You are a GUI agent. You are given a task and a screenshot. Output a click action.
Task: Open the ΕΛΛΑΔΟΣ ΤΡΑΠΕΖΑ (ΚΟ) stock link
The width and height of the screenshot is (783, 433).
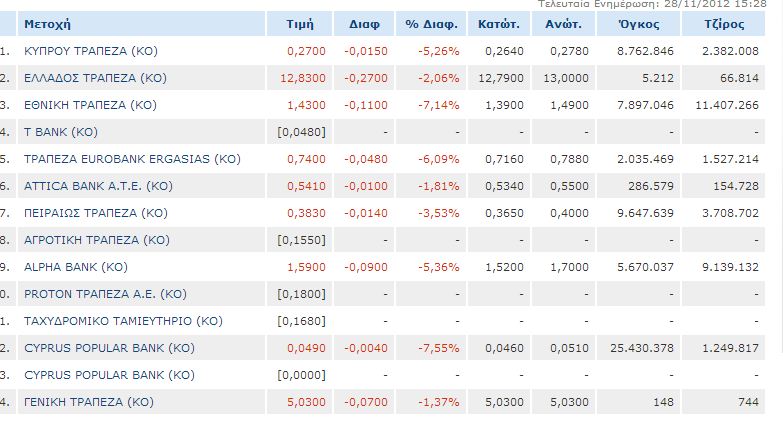coord(95,78)
